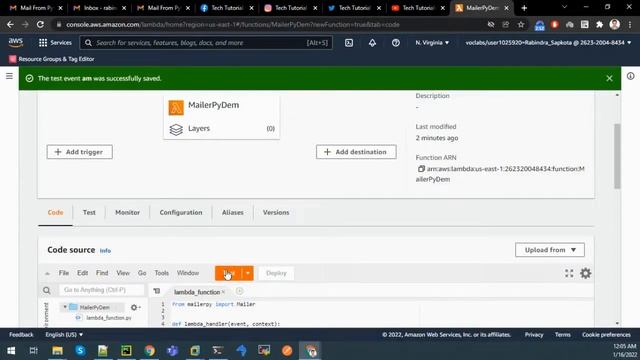
Task: Open Task View on the taskbar
Action: click(34, 350)
